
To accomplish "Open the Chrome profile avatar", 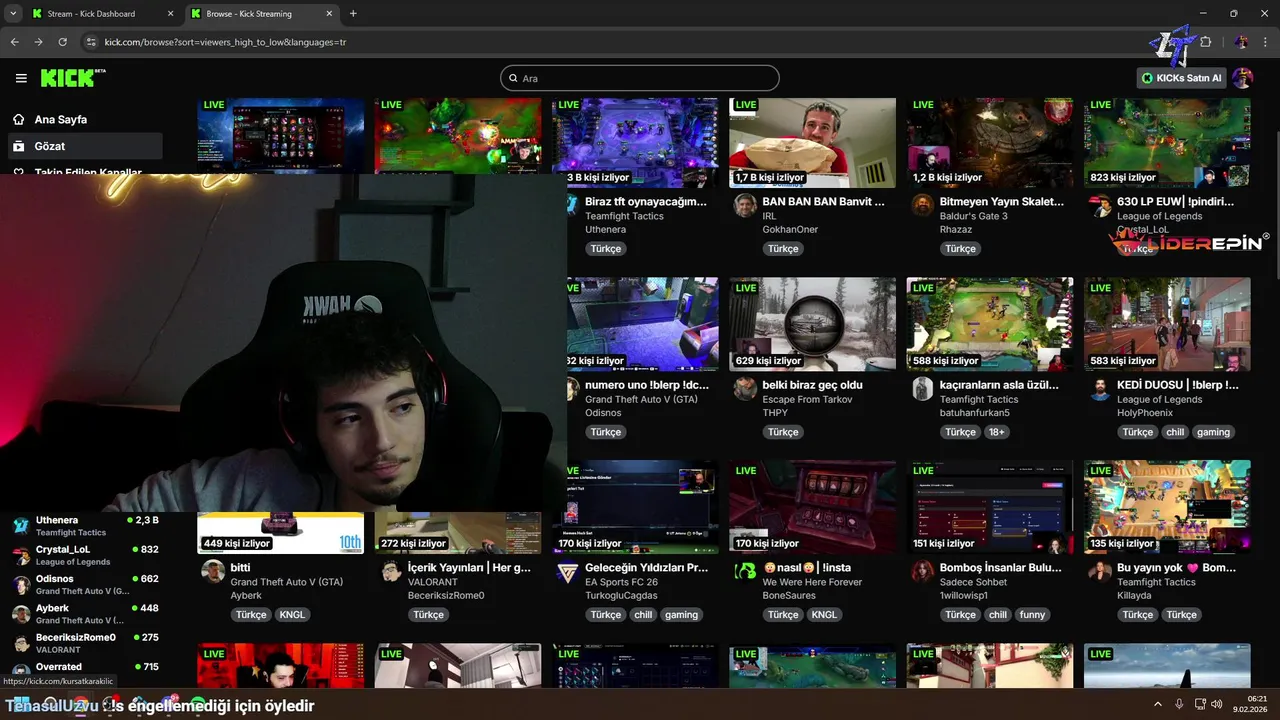I will (x=1241, y=42).
